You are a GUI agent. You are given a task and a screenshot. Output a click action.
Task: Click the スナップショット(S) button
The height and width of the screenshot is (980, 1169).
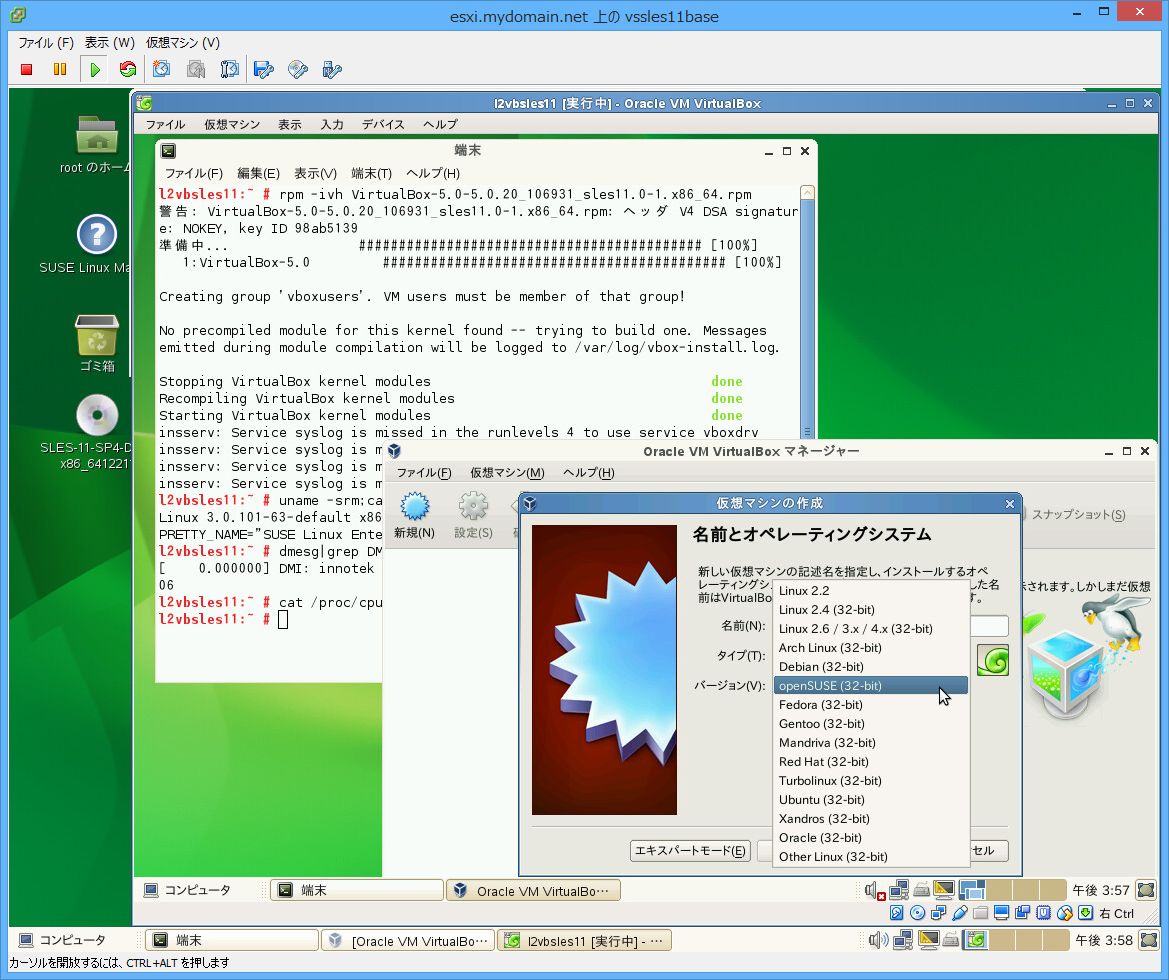[1078, 515]
